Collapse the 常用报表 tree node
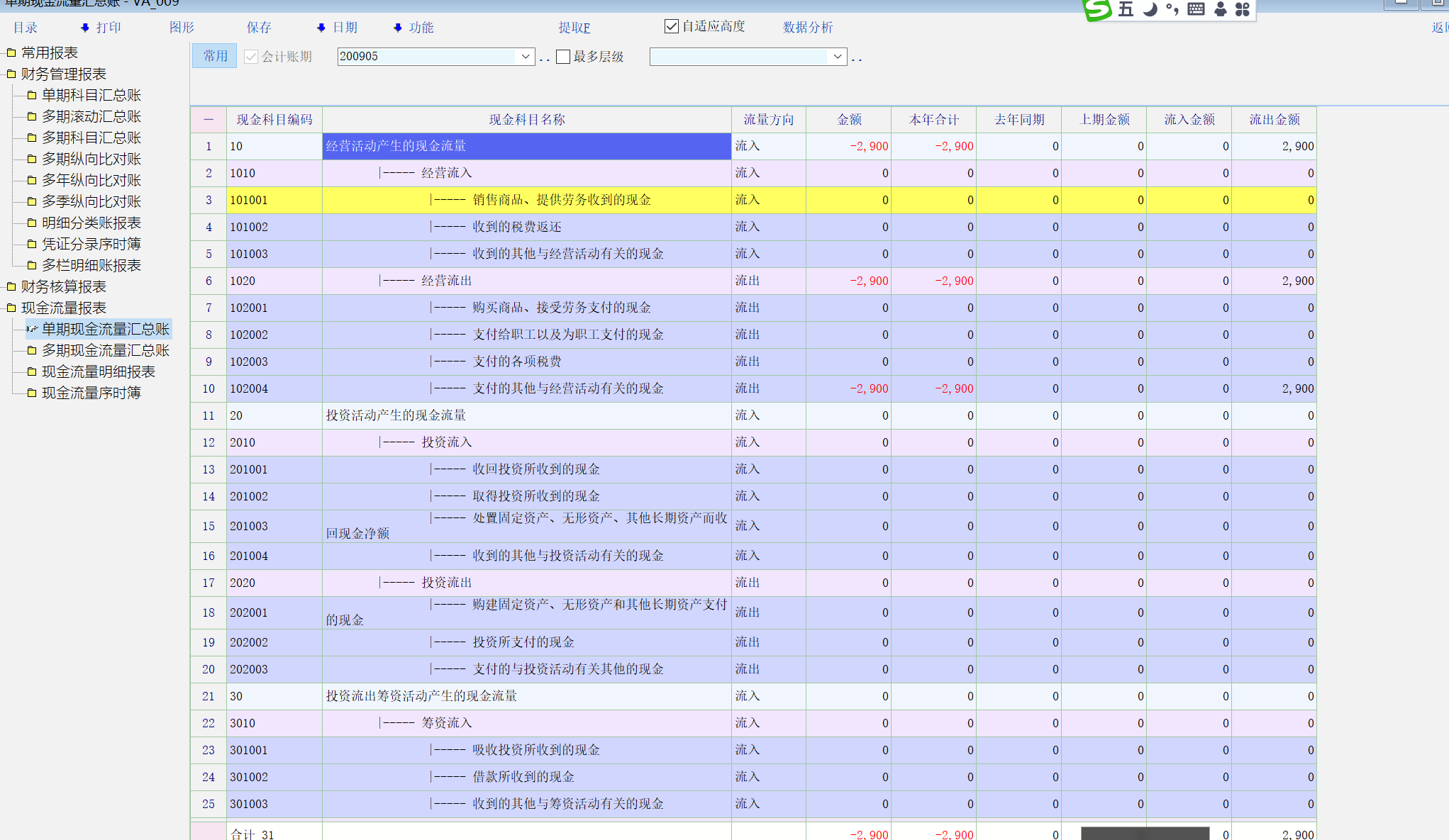The width and height of the screenshot is (1449, 840). pyautogui.click(x=11, y=52)
